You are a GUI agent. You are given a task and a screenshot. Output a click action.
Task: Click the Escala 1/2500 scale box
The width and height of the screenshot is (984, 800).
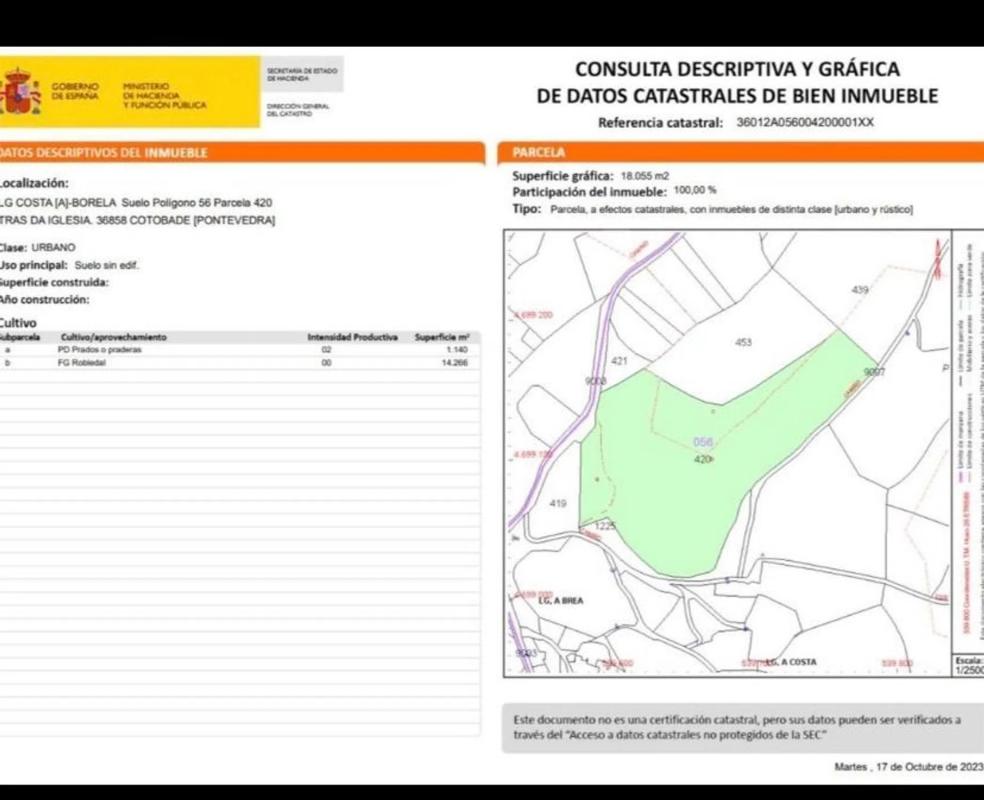coord(968,665)
